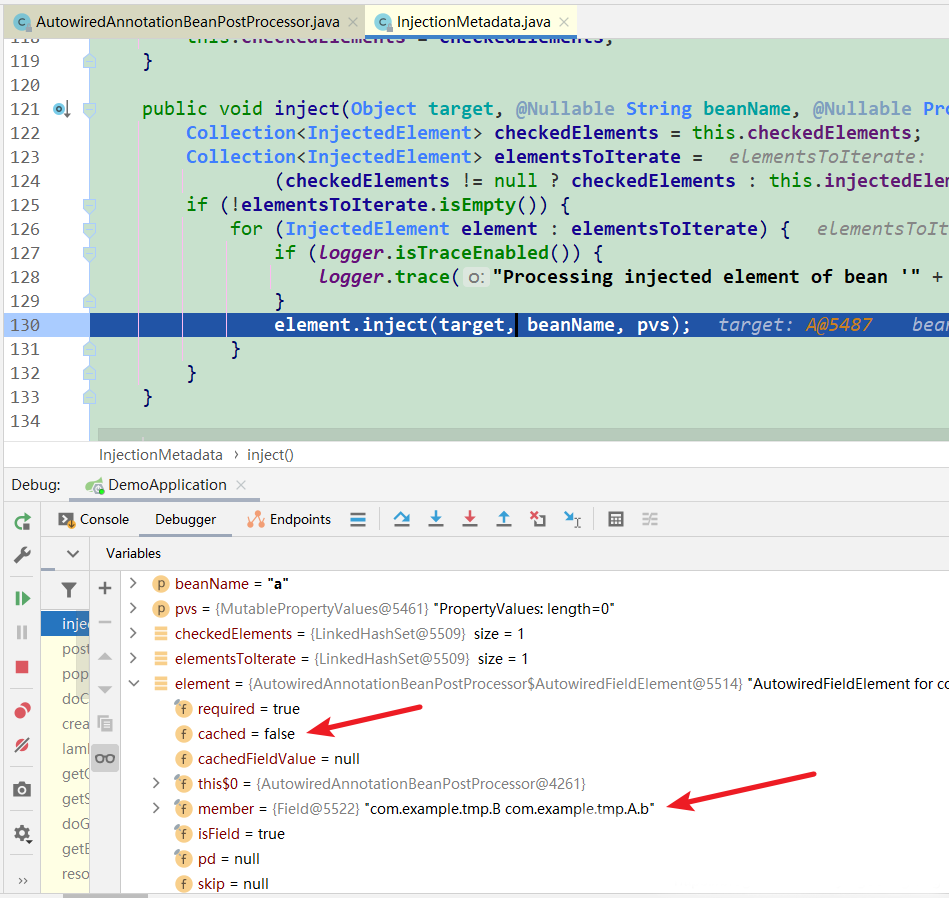
Task: Toggle the glasses watches view button
Action: click(x=105, y=758)
